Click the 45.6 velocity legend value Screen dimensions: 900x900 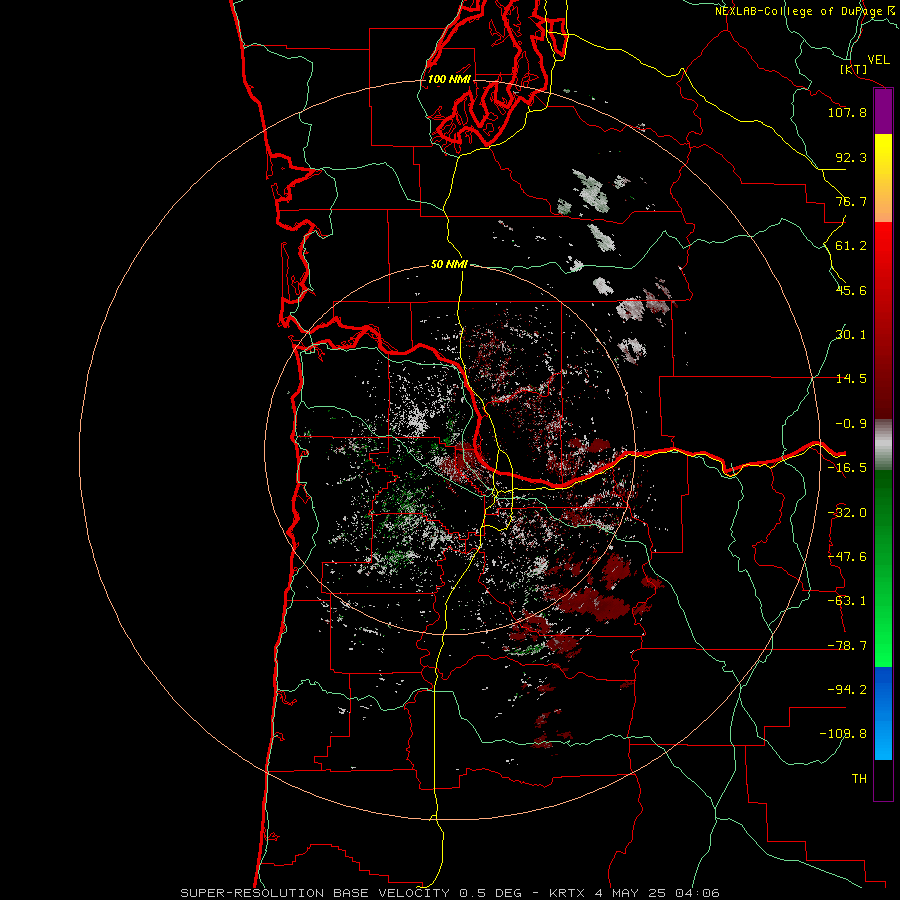pyautogui.click(x=851, y=290)
